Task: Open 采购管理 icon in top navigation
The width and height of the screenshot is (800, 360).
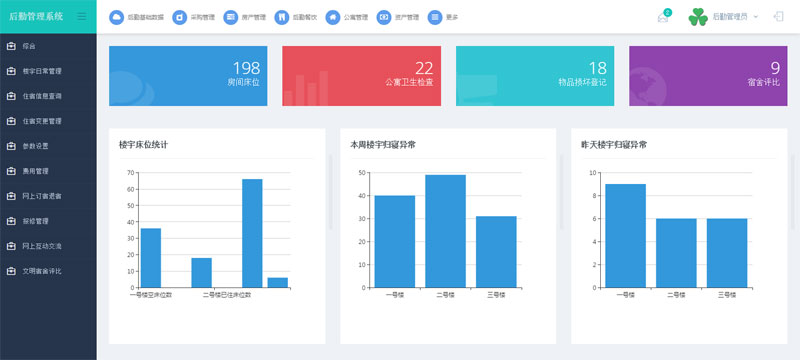Action: point(180,17)
